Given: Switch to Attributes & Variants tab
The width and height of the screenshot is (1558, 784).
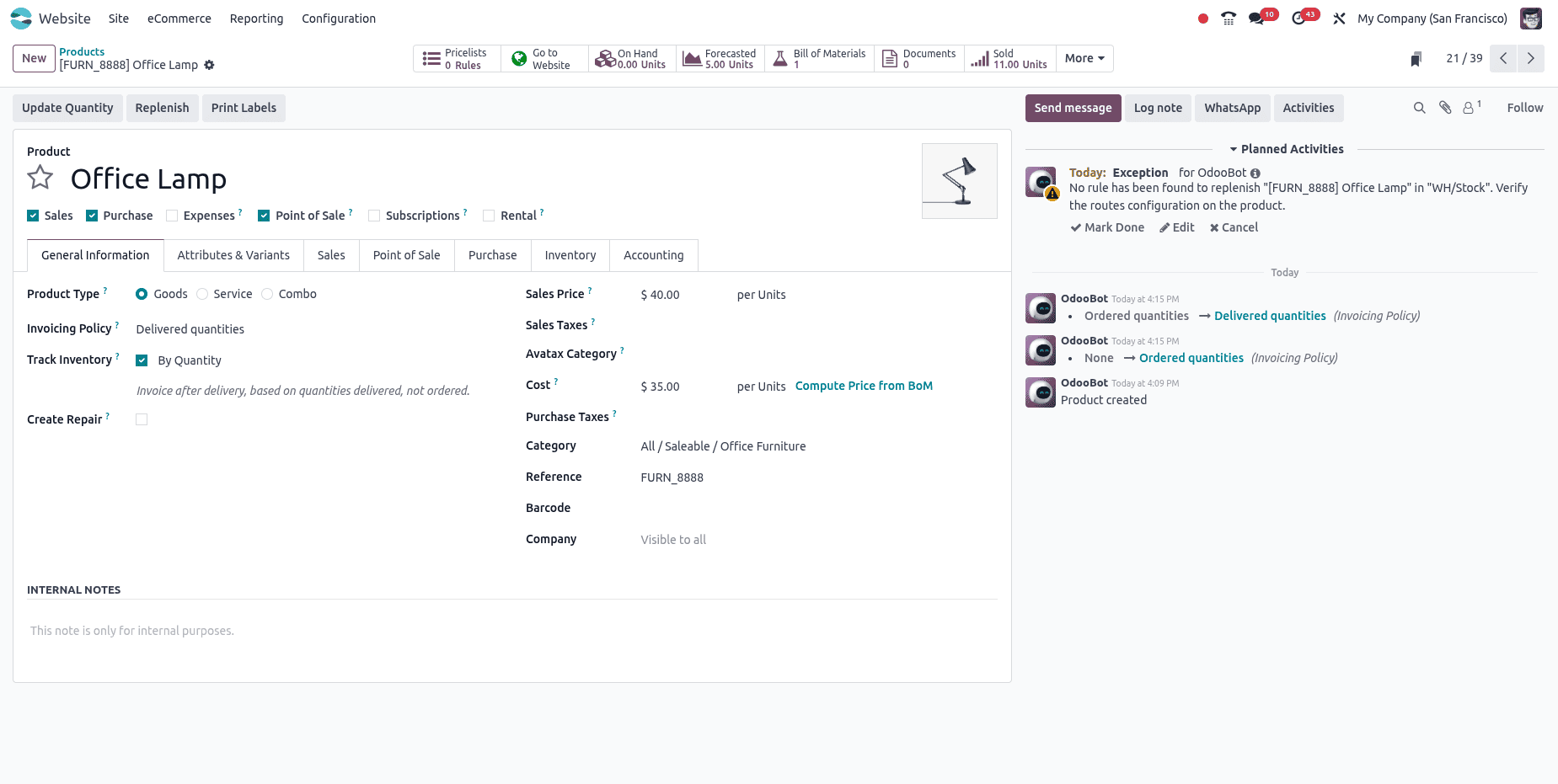Looking at the screenshot, I should pyautogui.click(x=233, y=255).
